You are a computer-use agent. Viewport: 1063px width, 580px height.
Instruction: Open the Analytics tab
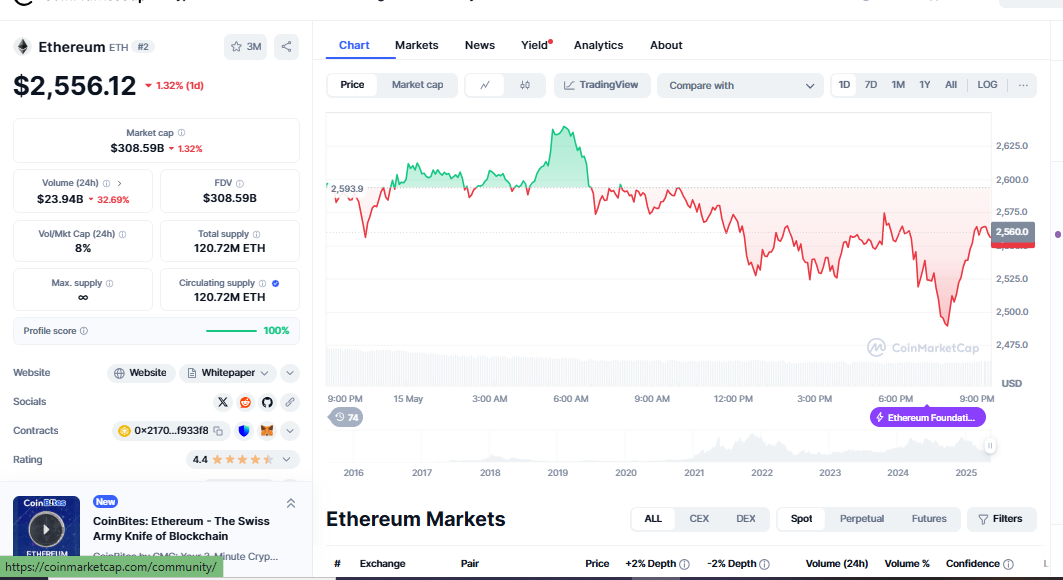click(x=599, y=45)
